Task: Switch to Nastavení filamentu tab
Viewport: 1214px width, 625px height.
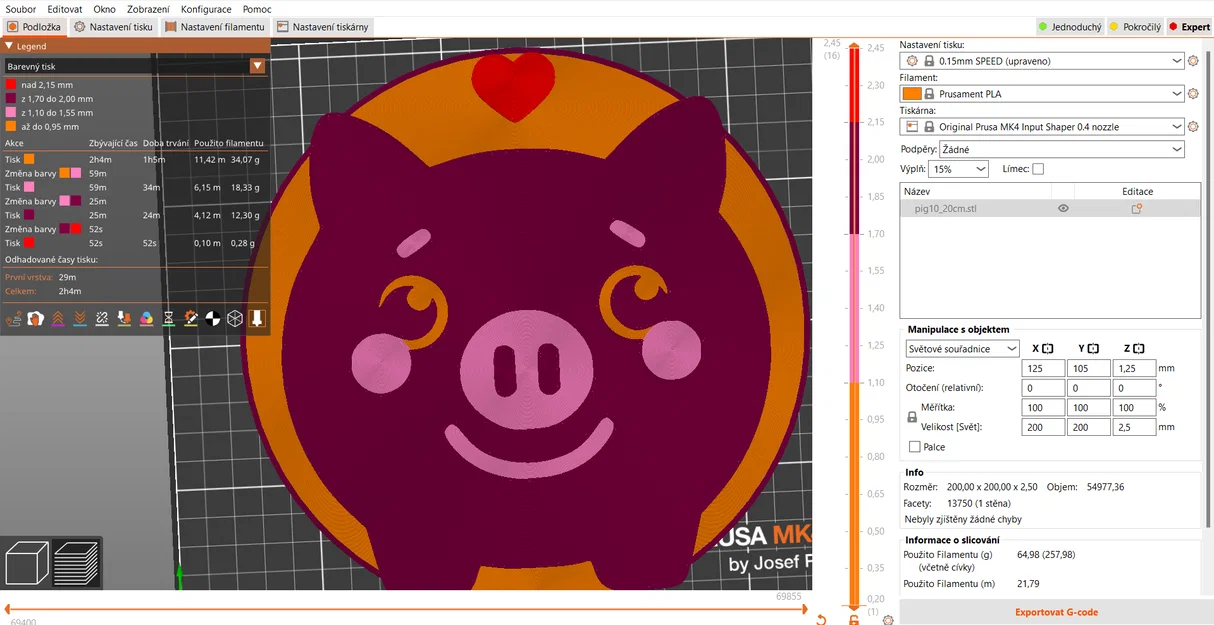Action: pos(215,27)
